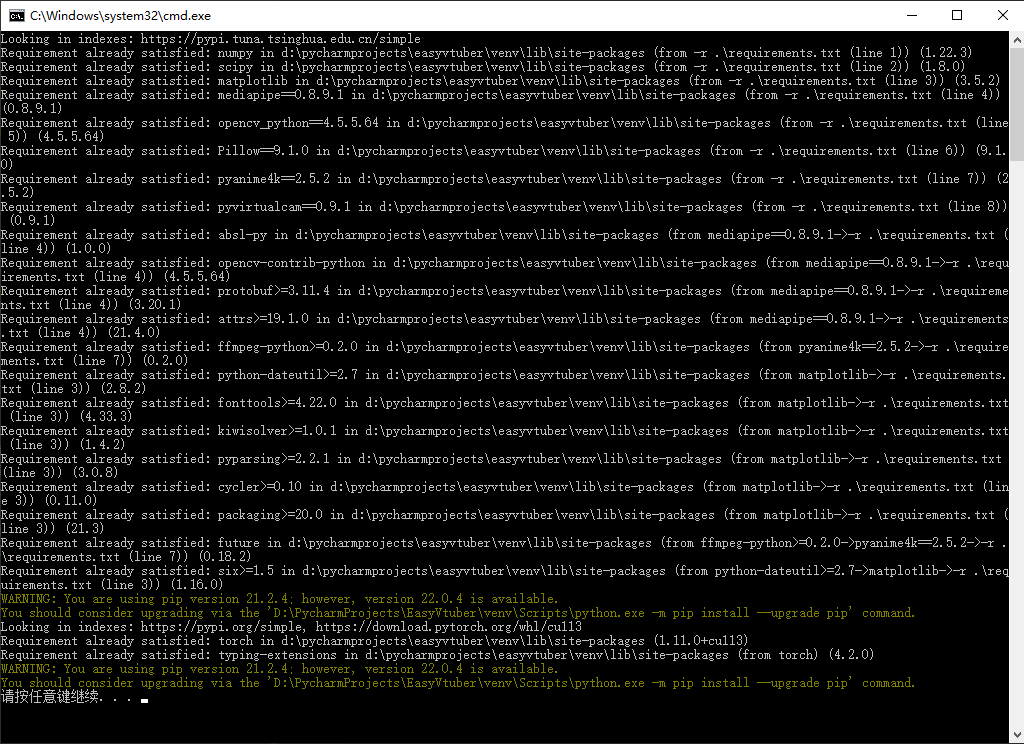
Task: Click the vertical scrollbar thumb
Action: [1017, 105]
